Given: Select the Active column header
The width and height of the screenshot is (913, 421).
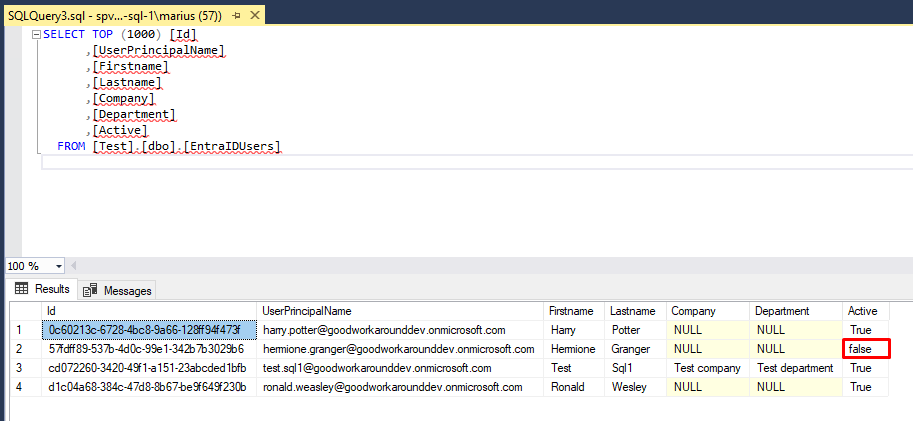Looking at the screenshot, I should [864, 311].
